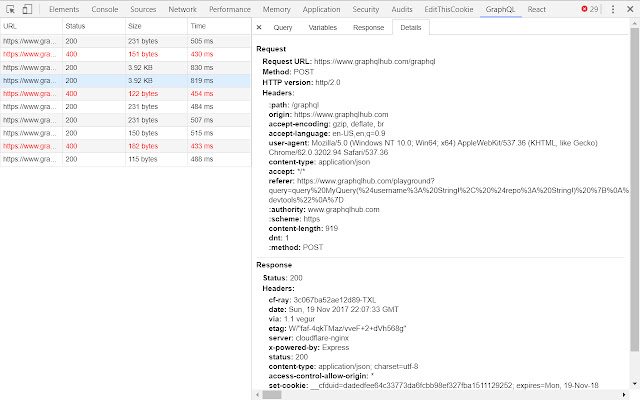Go to the Console panel
The height and width of the screenshot is (400, 640).
click(x=104, y=9)
